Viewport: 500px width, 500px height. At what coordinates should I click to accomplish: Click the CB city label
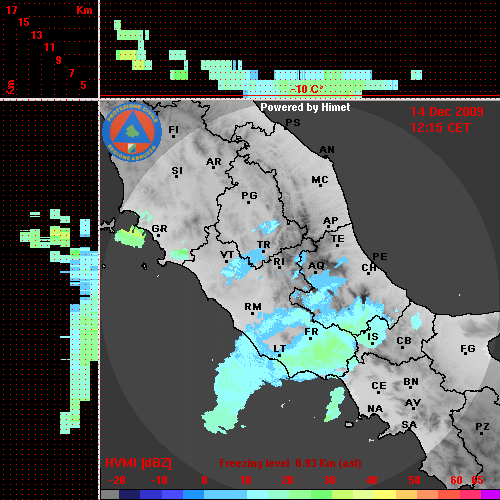(404, 341)
